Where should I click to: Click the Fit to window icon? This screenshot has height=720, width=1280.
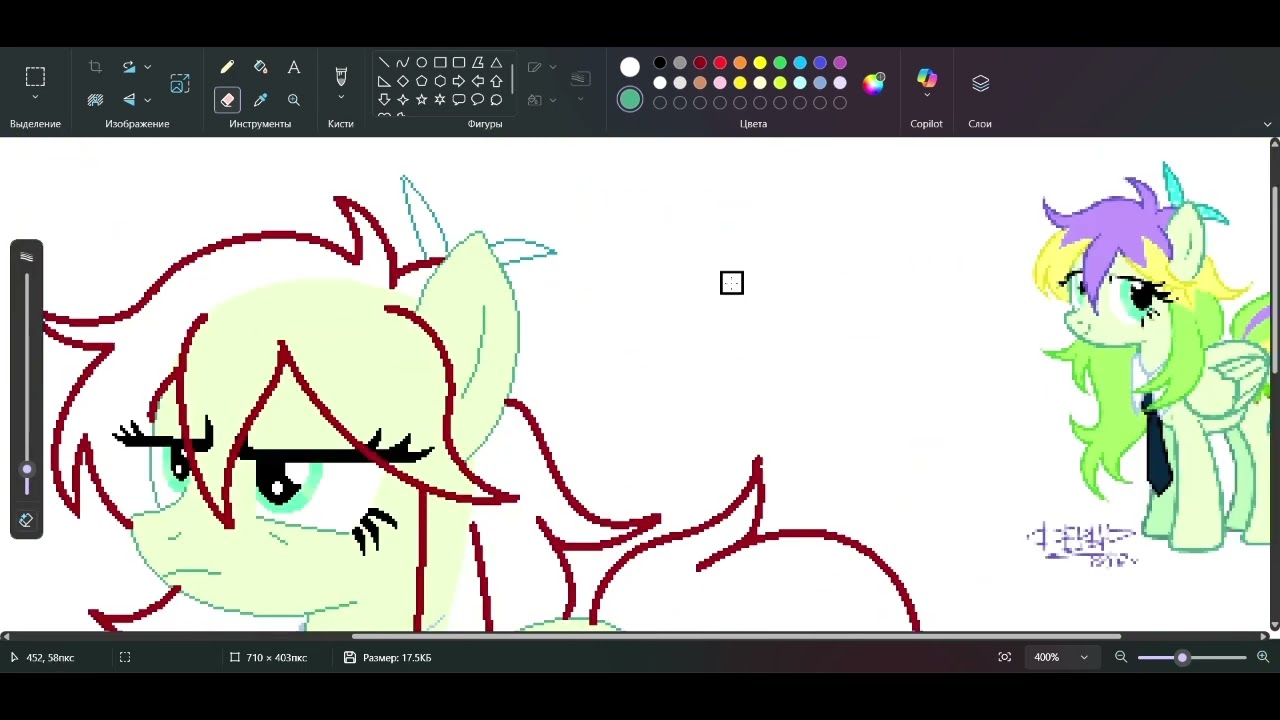point(1005,657)
